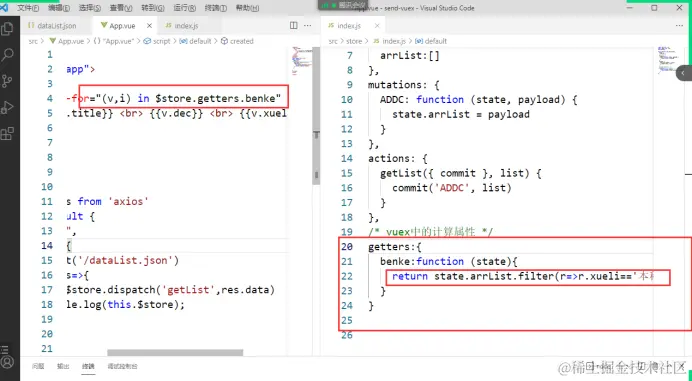Screen dimensions: 692x381
Task: Open the 终端(T) menu
Action: pos(216,8)
